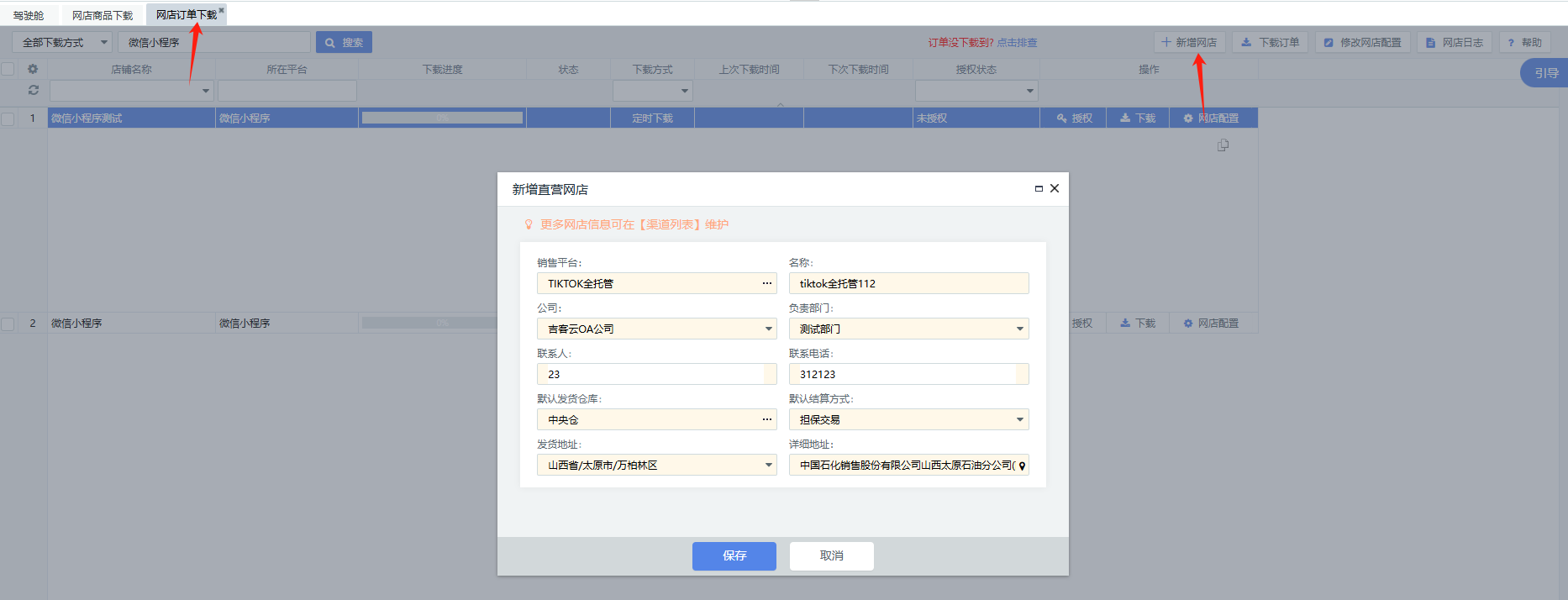1568x600 pixels.
Task: Click the 联系电话 input field
Action: pyautogui.click(x=909, y=374)
